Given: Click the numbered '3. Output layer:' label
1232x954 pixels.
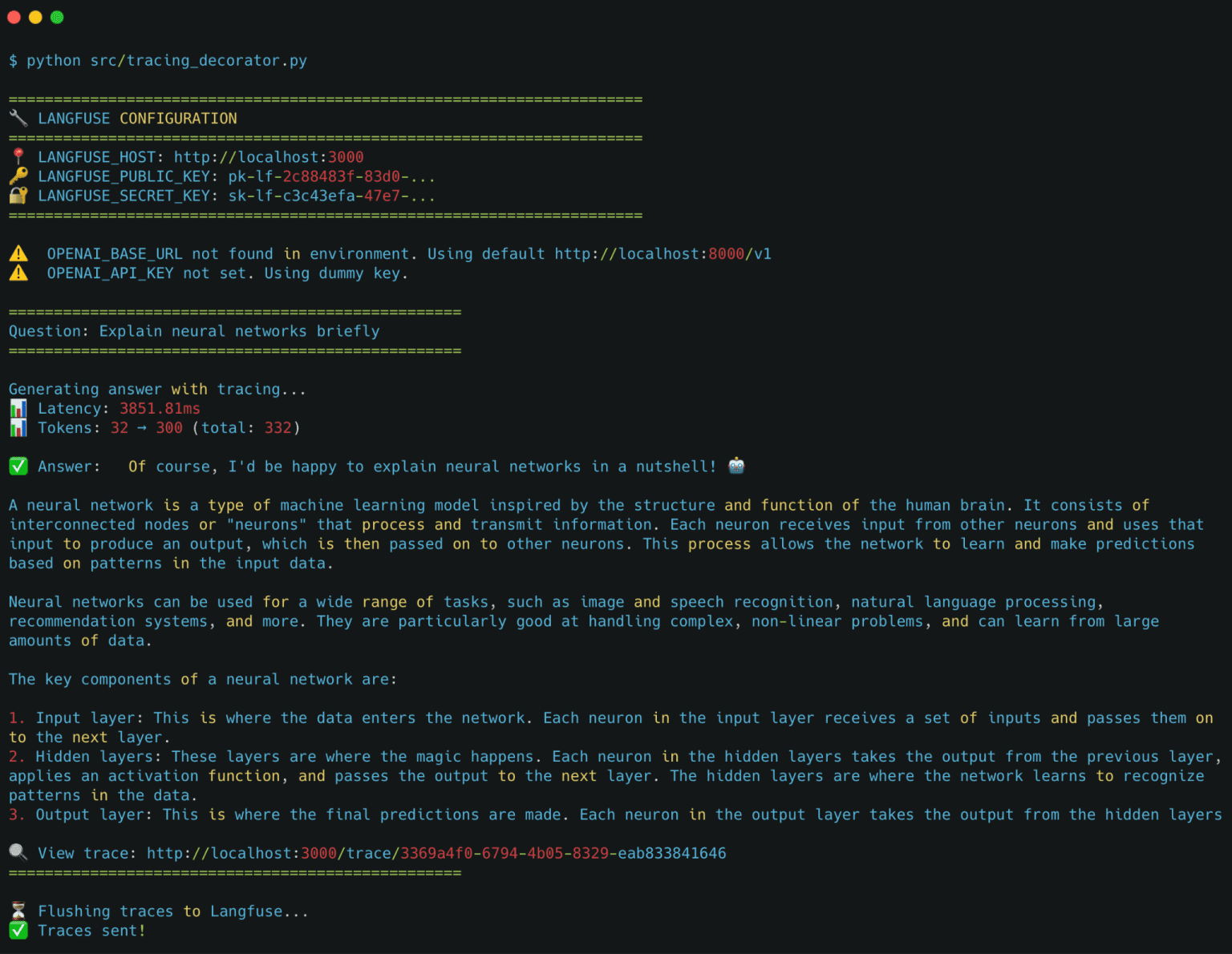Looking at the screenshot, I should click(x=81, y=815).
